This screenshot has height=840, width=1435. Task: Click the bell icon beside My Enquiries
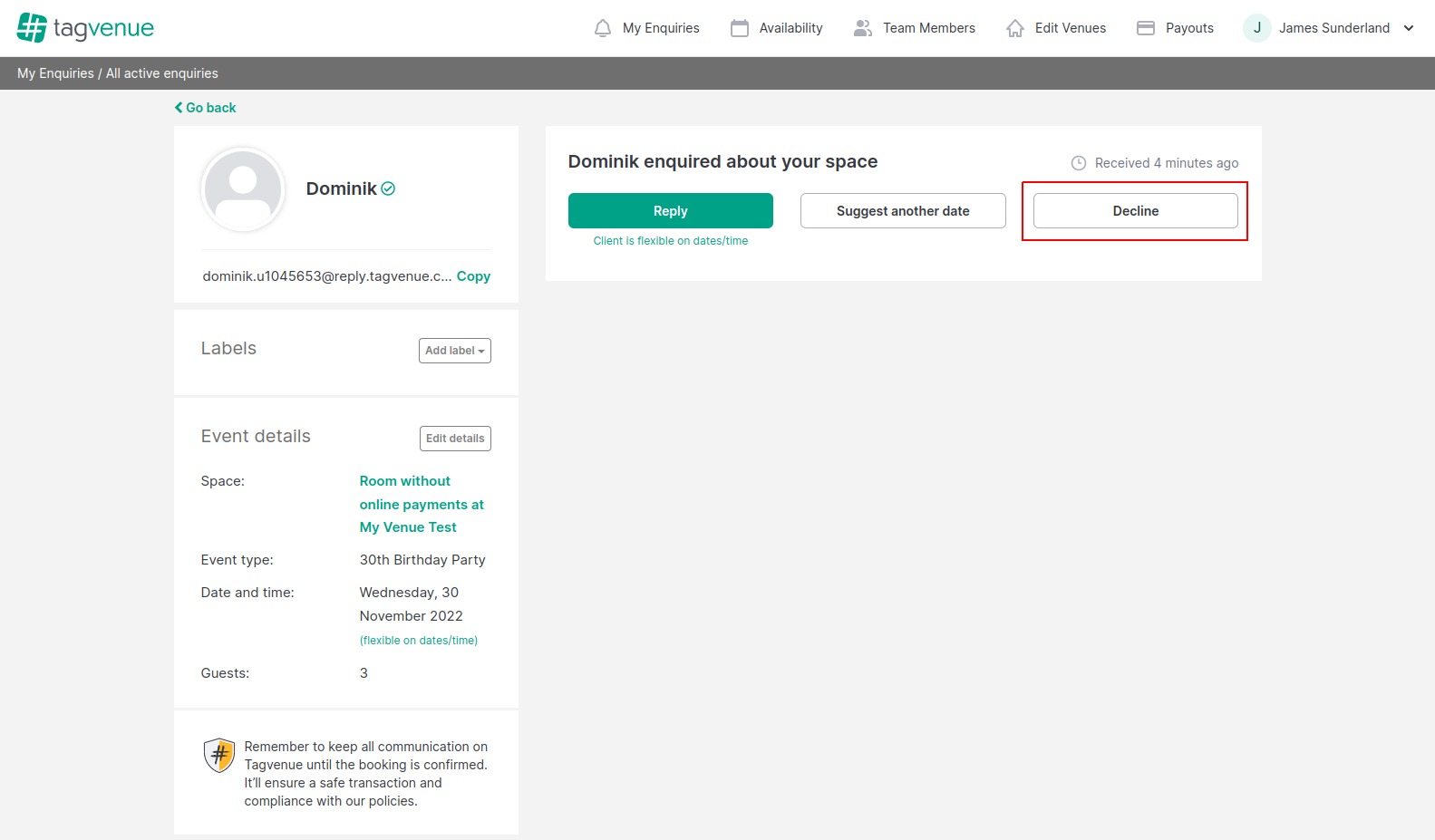[603, 28]
